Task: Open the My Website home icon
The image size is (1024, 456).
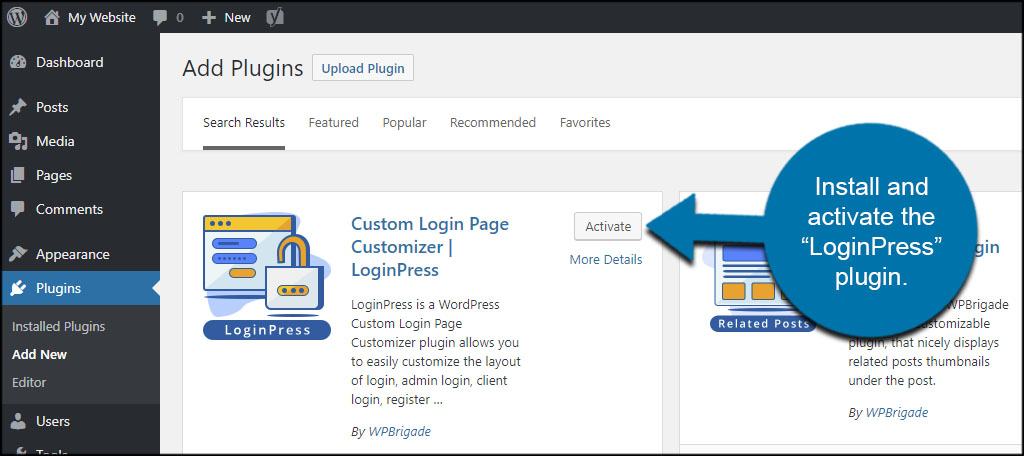Action: click(x=52, y=17)
